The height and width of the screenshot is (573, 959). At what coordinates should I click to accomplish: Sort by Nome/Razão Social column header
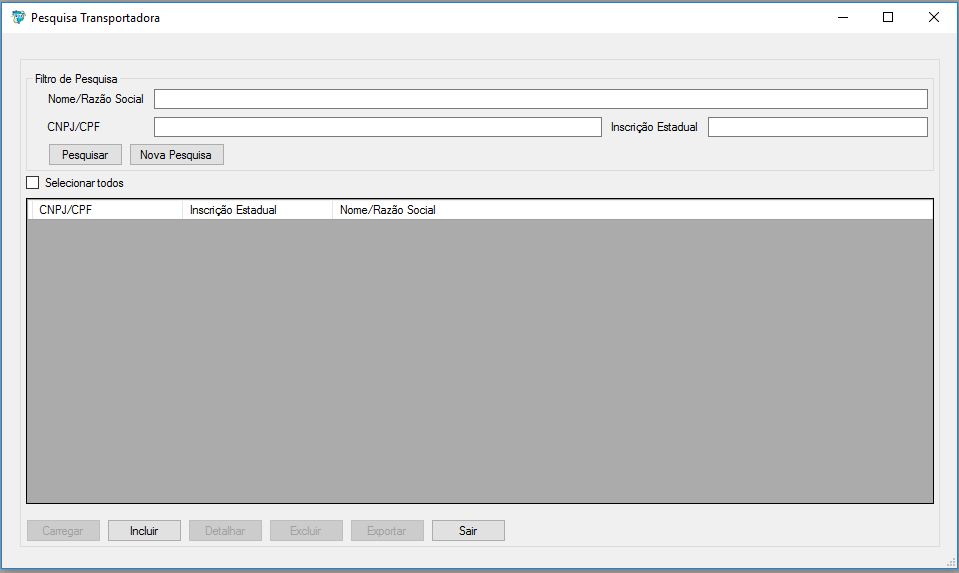(632, 210)
